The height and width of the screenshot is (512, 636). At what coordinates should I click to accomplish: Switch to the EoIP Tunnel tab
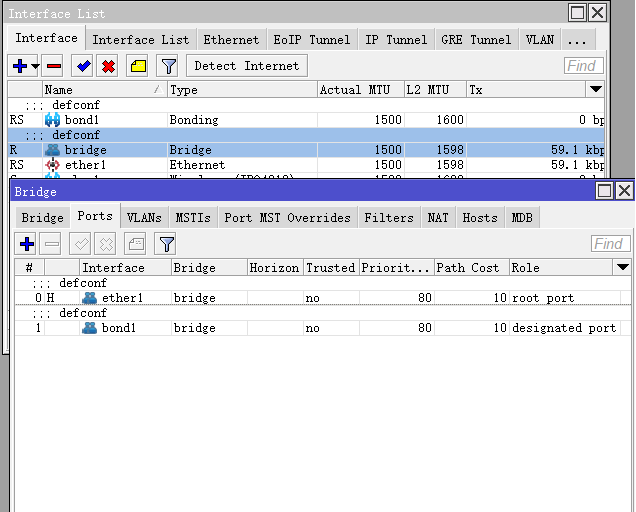pyautogui.click(x=311, y=40)
